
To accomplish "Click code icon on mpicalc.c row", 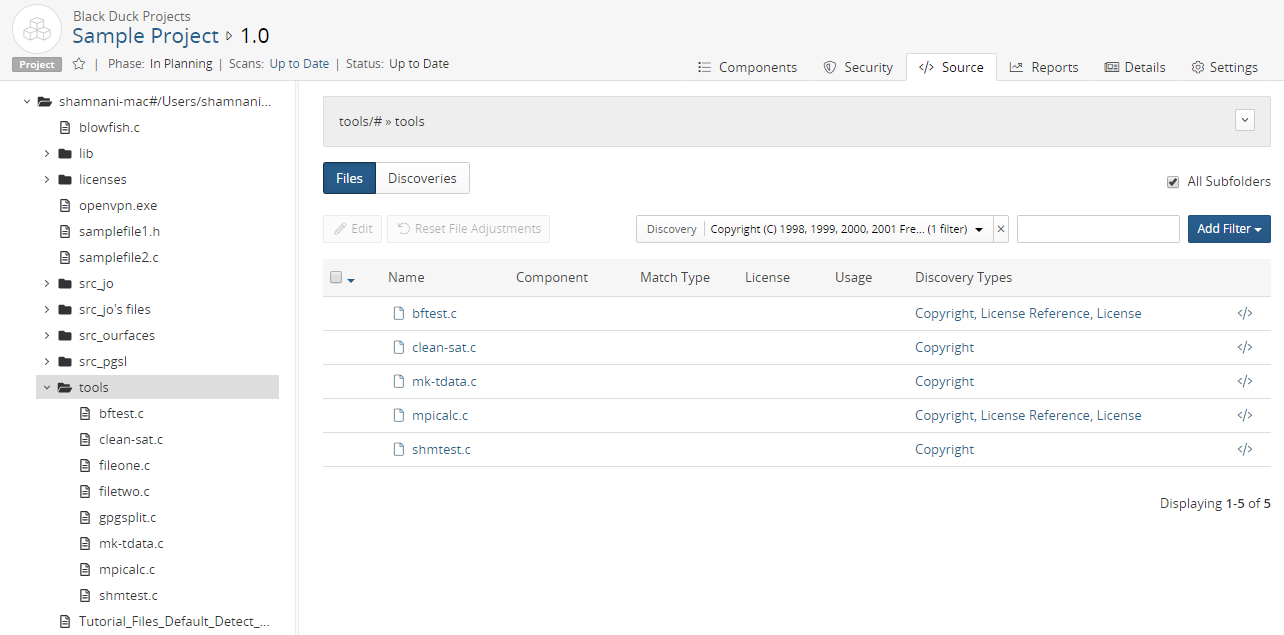I will [1244, 415].
